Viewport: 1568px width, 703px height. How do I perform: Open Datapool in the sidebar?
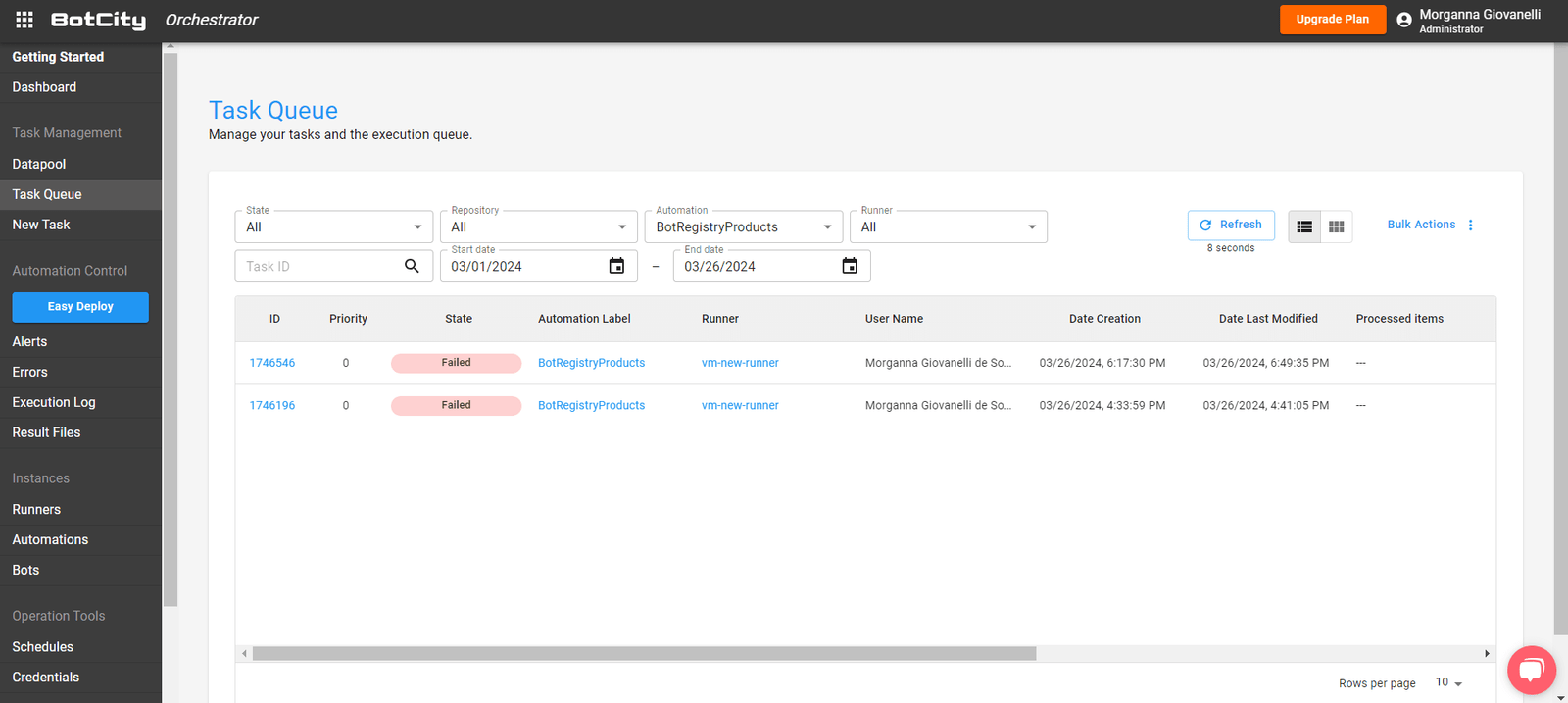pos(39,164)
